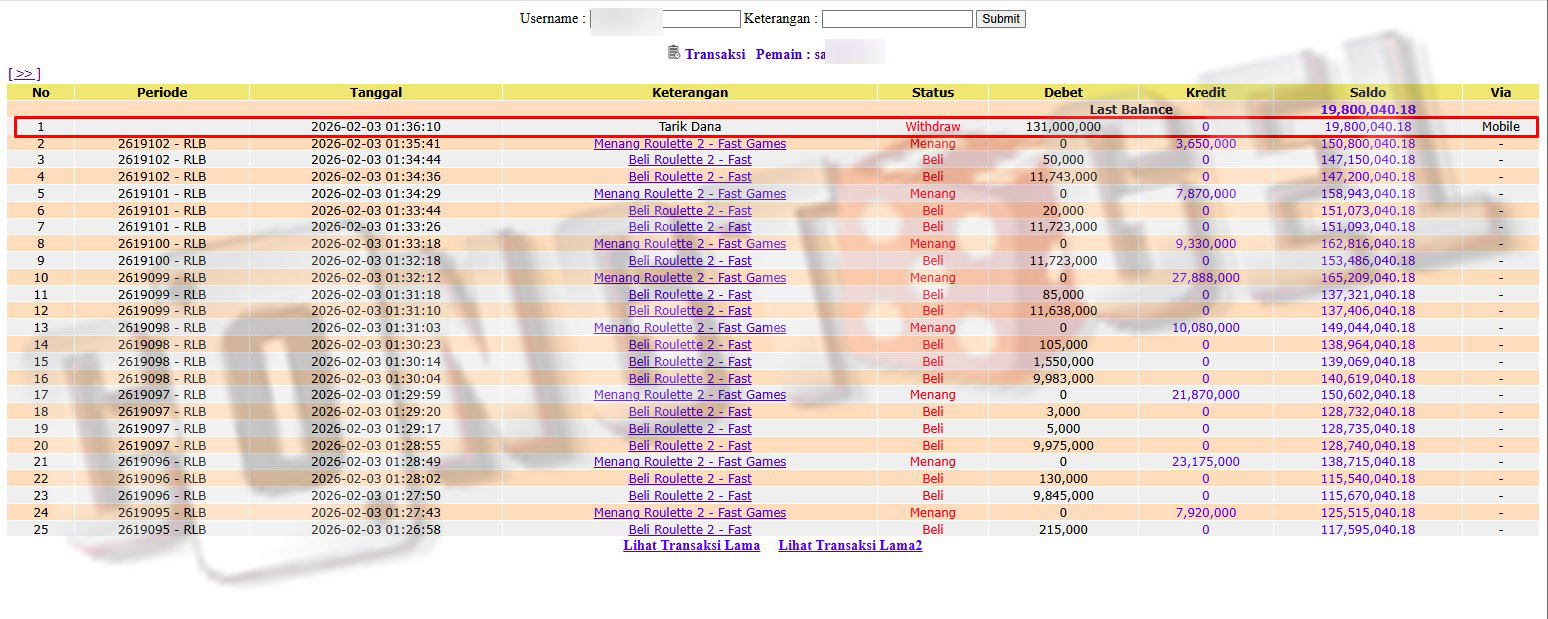This screenshot has height=619, width=1548.
Task: Open the [>>] next page link
Action: pos(24,74)
